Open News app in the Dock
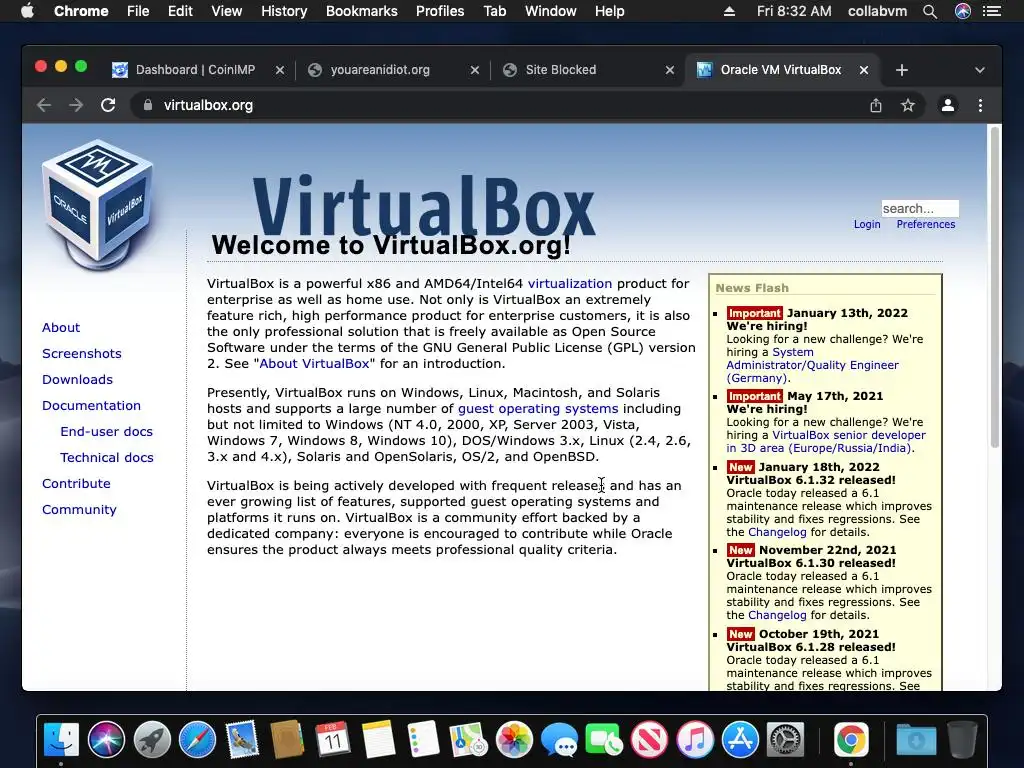The image size is (1024, 768). tap(649, 740)
